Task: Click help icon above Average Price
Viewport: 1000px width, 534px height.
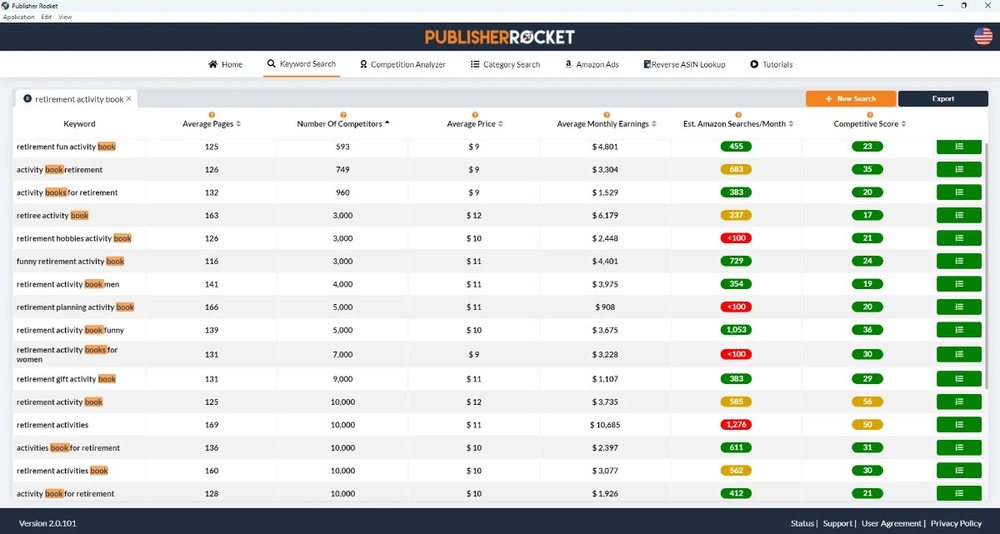Action: coord(474,115)
